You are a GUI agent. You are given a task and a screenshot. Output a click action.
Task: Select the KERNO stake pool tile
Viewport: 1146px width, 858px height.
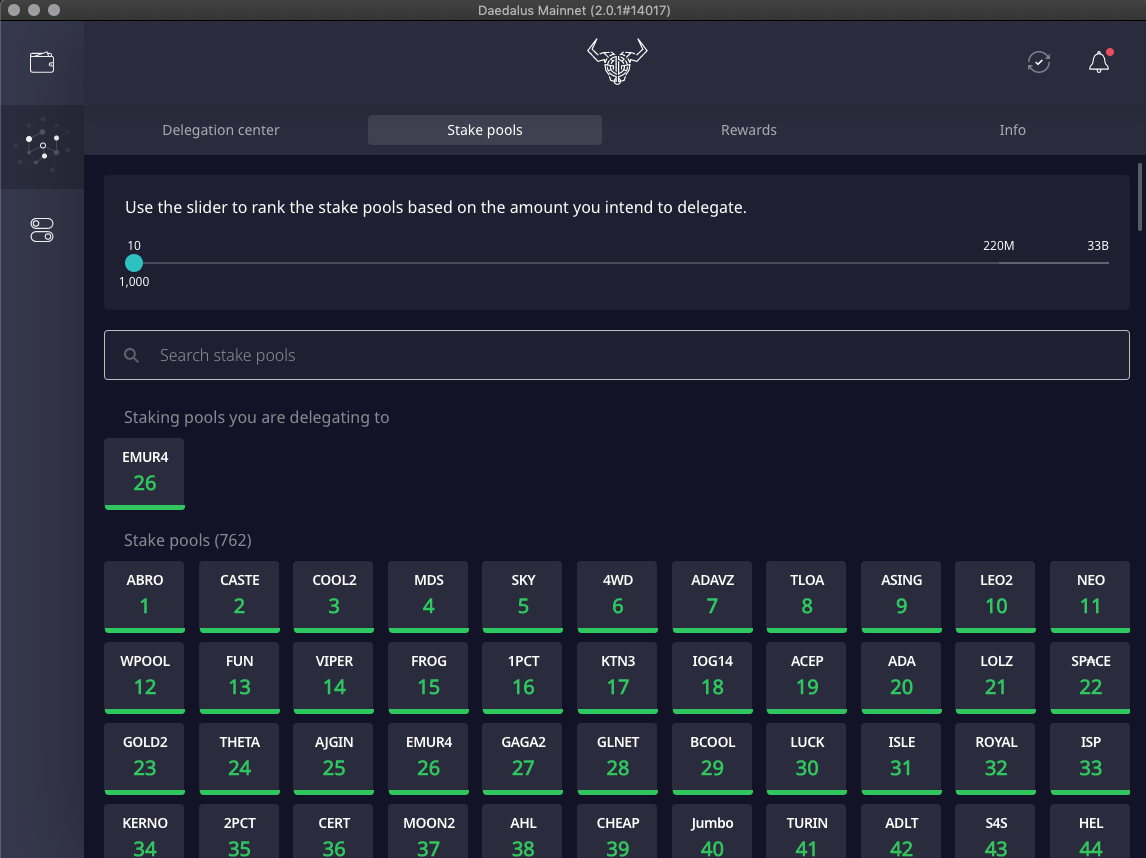[x=145, y=832]
